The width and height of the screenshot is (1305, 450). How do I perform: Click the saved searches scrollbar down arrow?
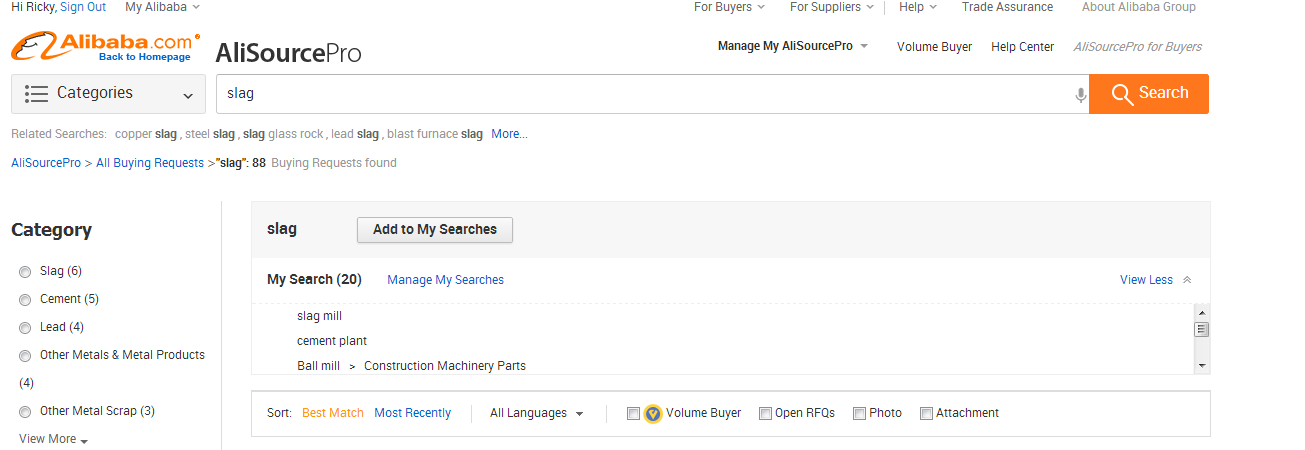tap(1202, 366)
